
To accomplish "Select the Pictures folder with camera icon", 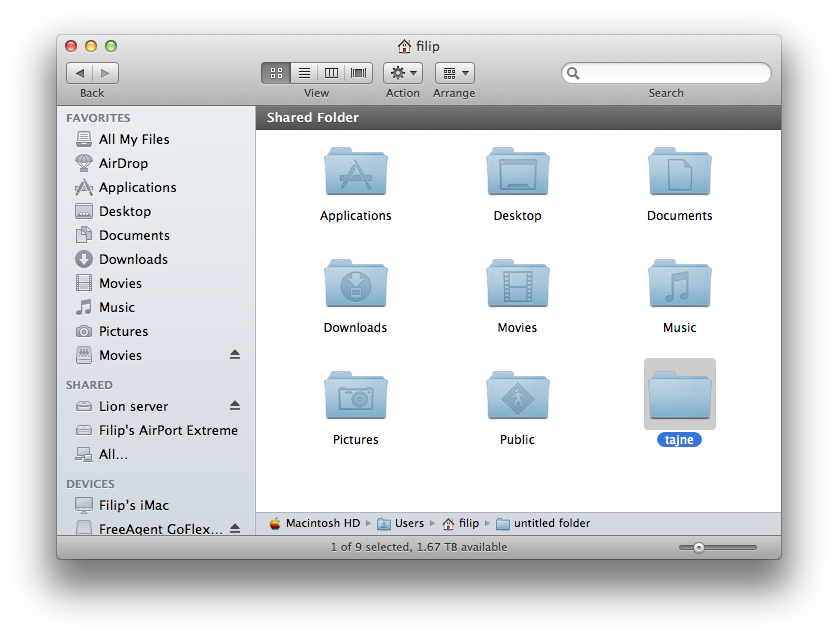I will 356,396.
